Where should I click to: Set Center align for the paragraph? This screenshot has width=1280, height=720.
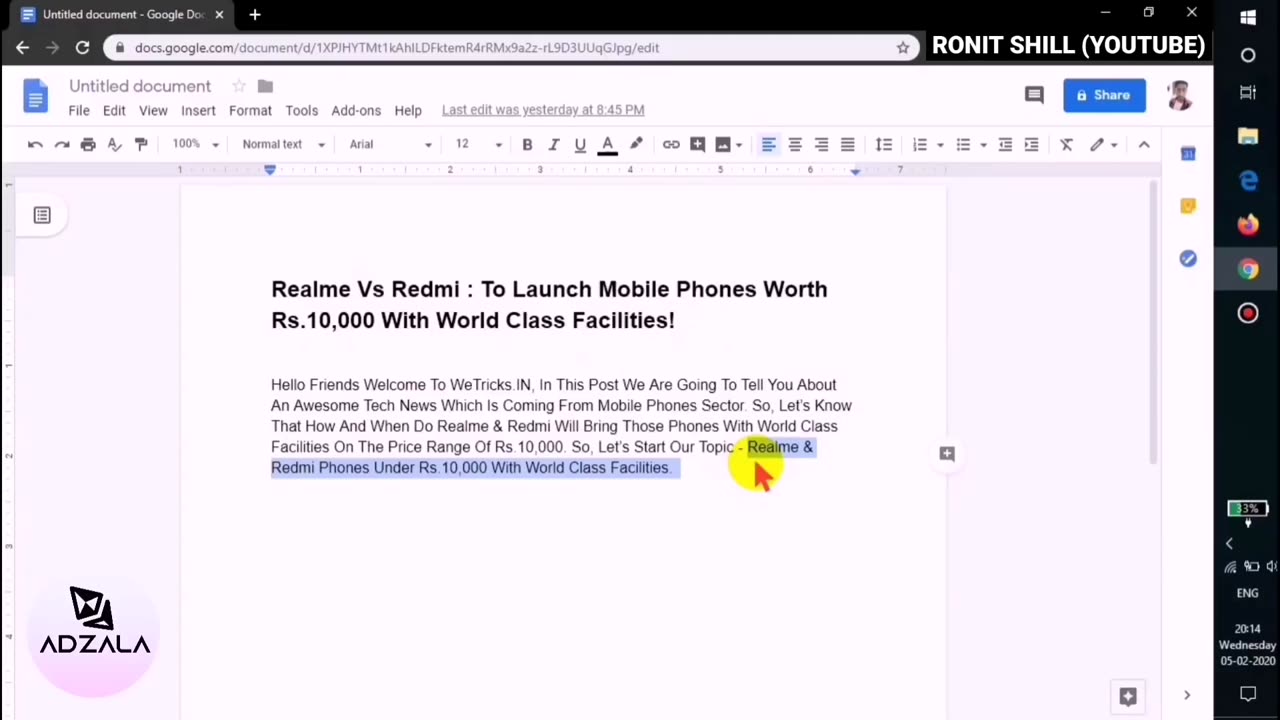pyautogui.click(x=795, y=145)
